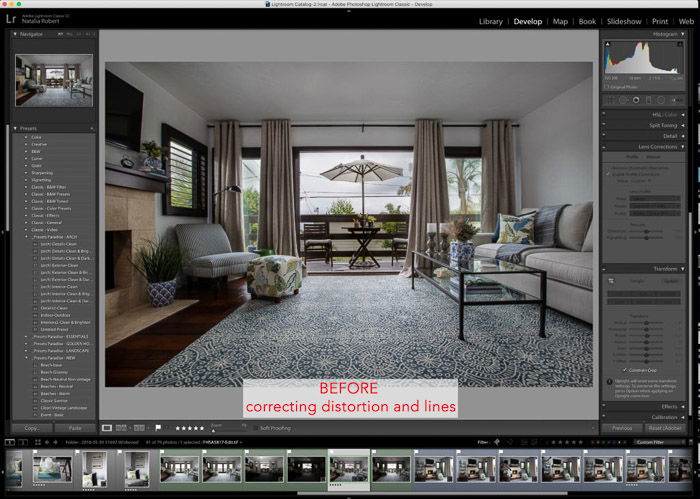700x499 pixels.
Task: Show main window display icon
Action: pyautogui.click(x=10, y=442)
